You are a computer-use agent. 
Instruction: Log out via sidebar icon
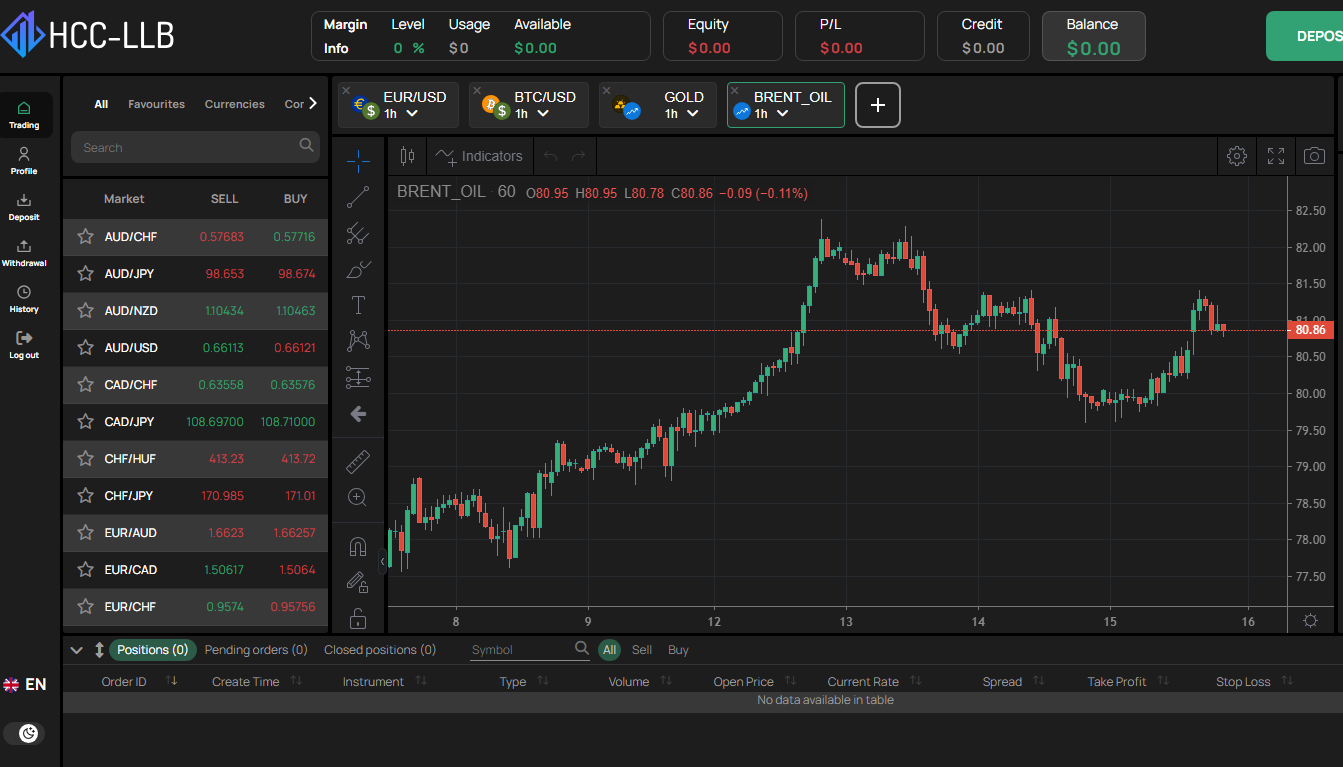point(24,345)
